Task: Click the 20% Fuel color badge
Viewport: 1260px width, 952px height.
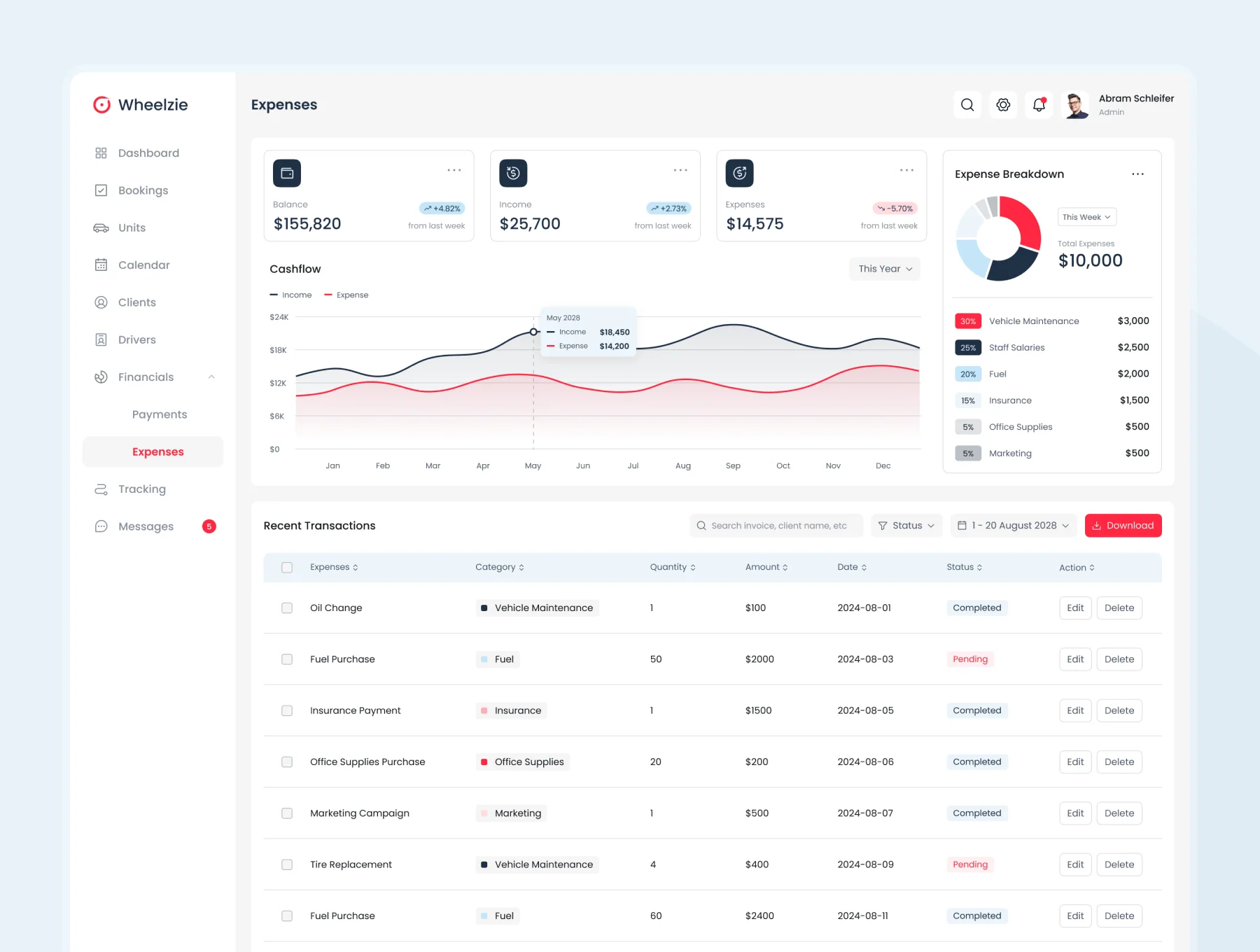Action: (x=968, y=374)
